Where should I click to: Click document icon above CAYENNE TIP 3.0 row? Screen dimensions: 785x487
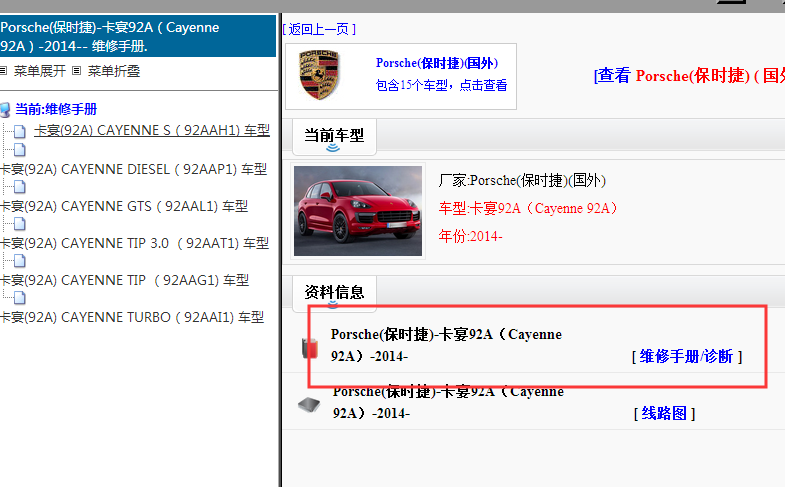click(20, 224)
